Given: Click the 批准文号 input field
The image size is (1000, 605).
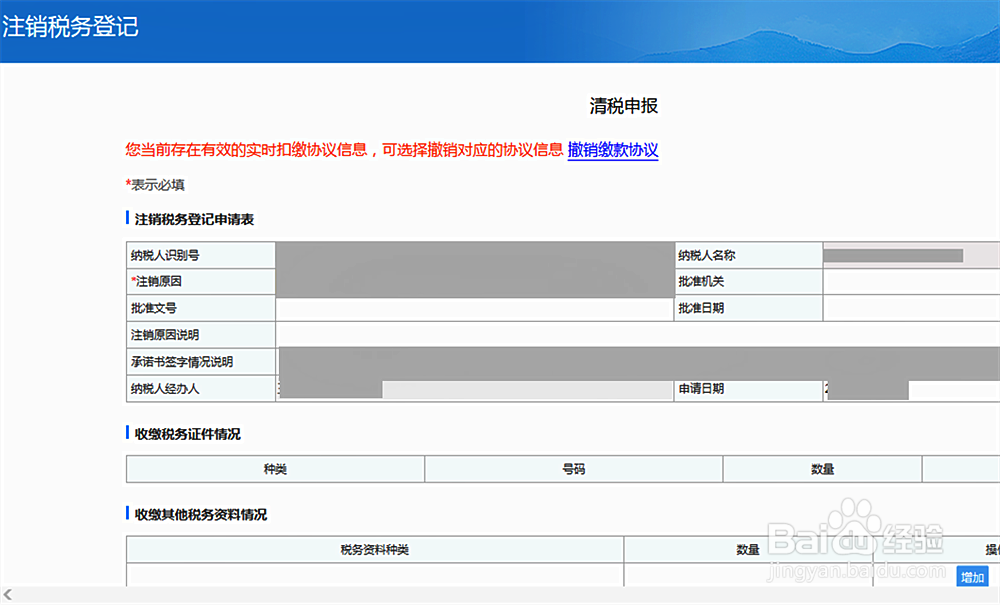Looking at the screenshot, I should (474, 309).
